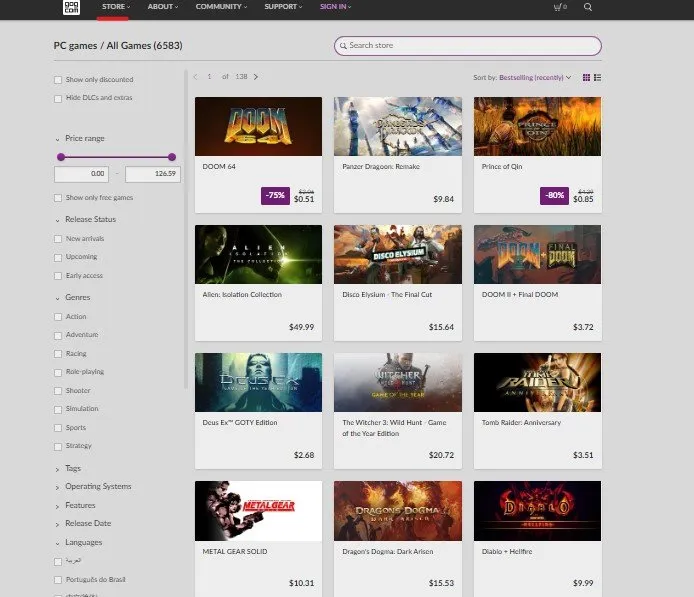This screenshot has height=597, width=694.
Task: Open Diablo + Hellfire title link
Action: pyautogui.click(x=507, y=551)
